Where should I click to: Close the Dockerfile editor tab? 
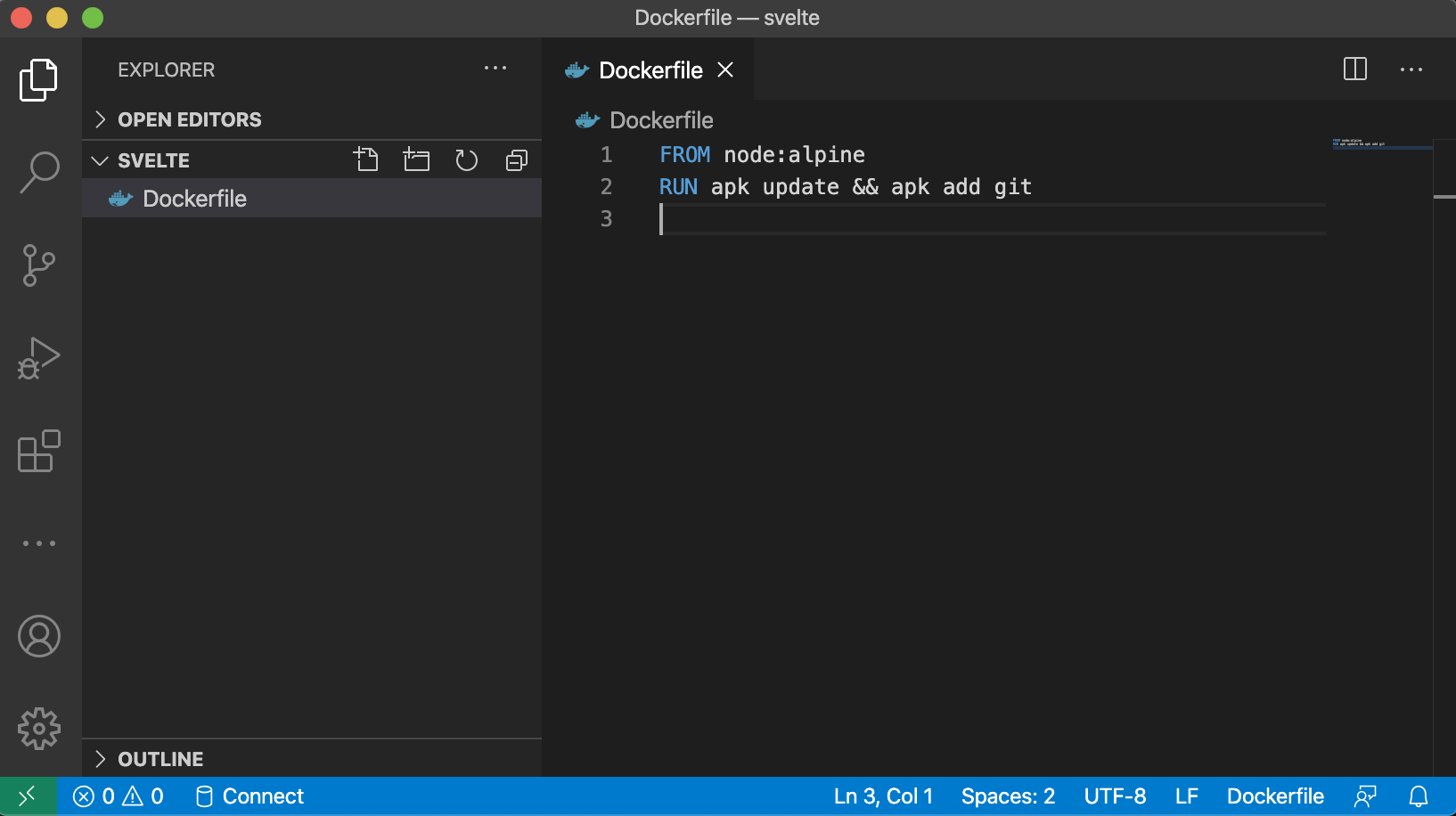(x=726, y=69)
